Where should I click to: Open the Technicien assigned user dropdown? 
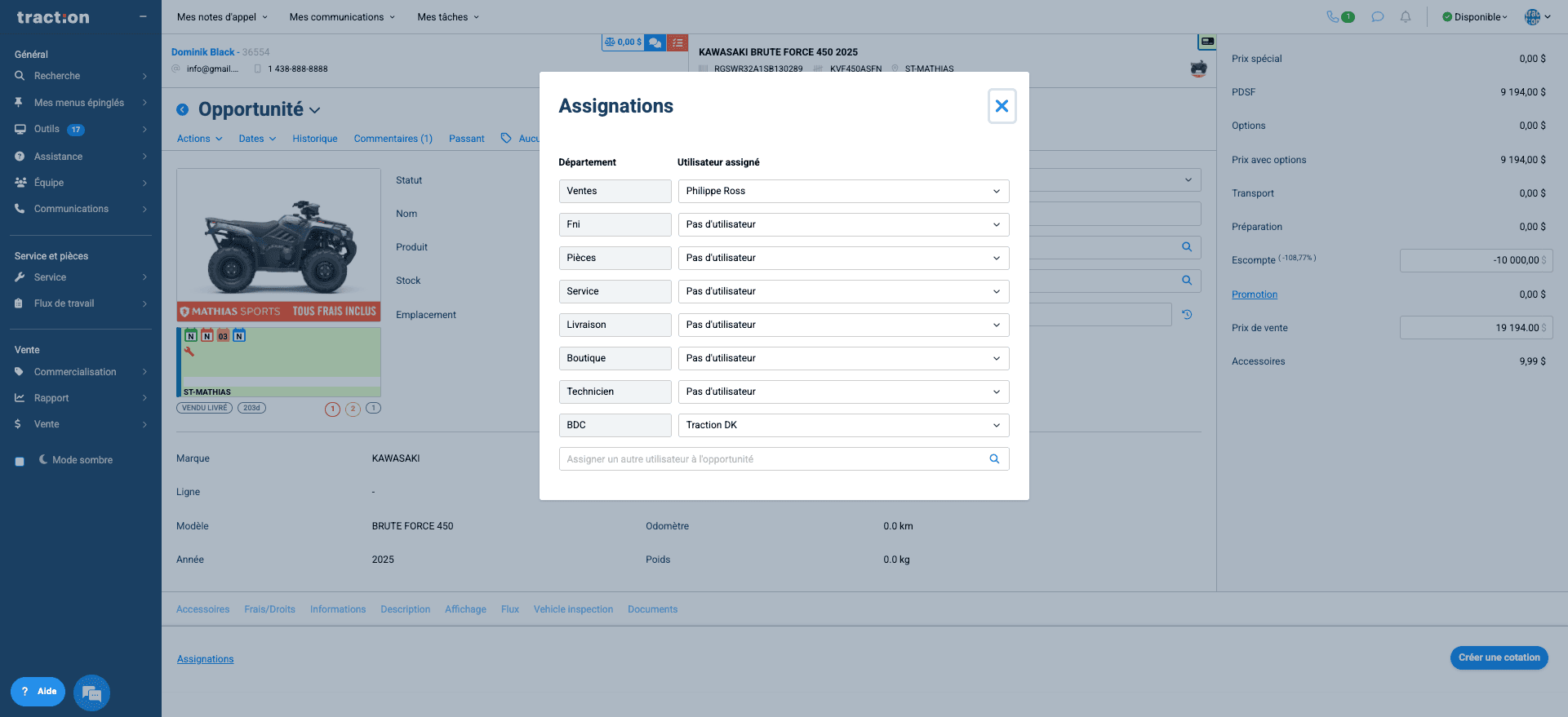tap(843, 392)
